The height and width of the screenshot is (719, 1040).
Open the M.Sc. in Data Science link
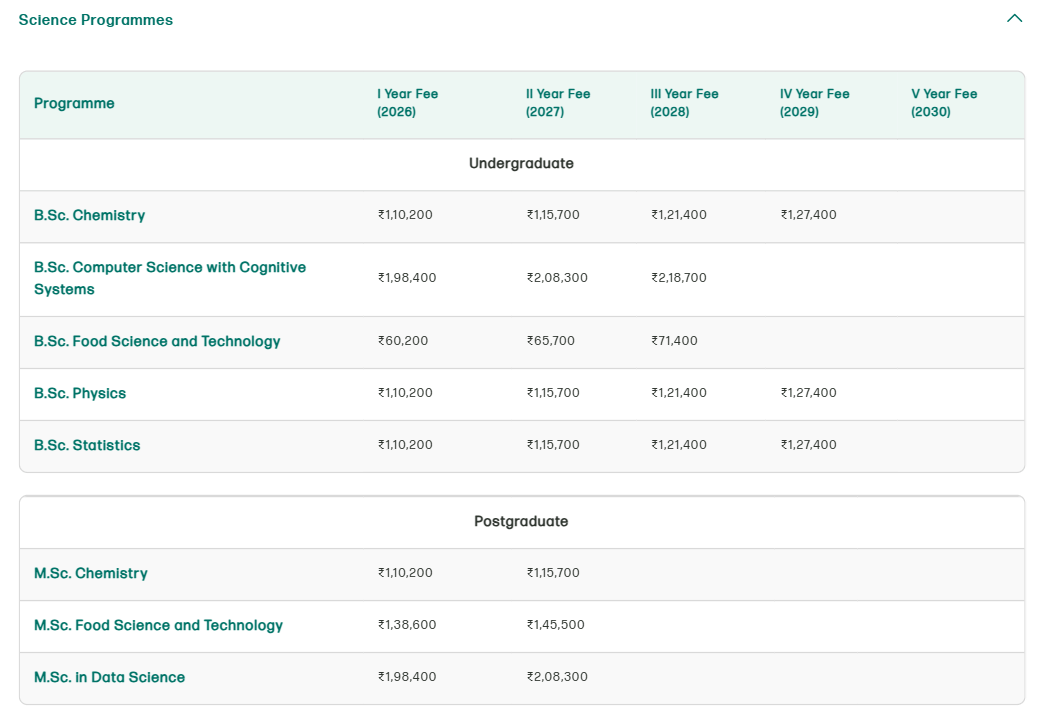[109, 677]
